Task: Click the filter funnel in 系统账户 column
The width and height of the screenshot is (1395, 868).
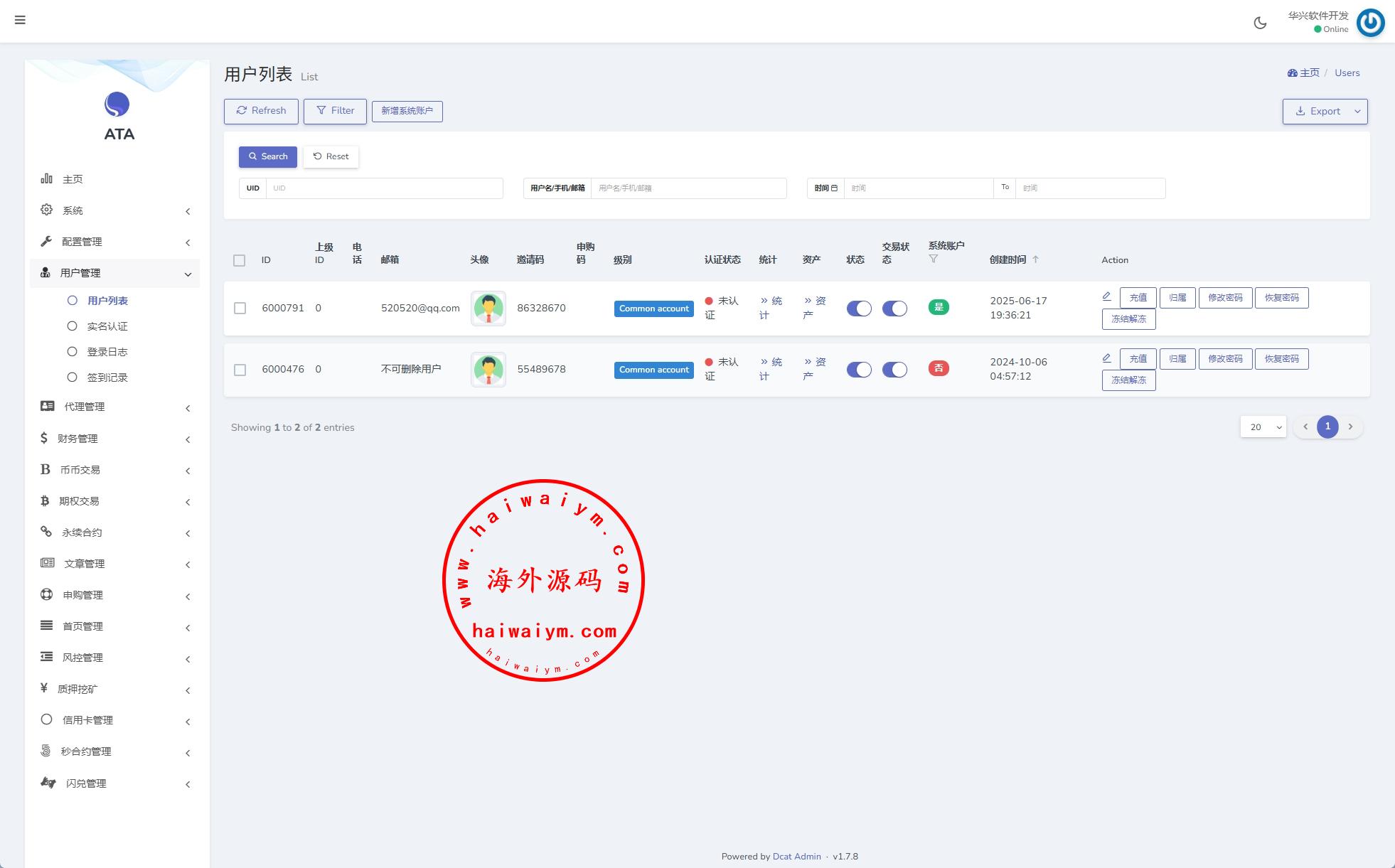Action: pos(934,259)
